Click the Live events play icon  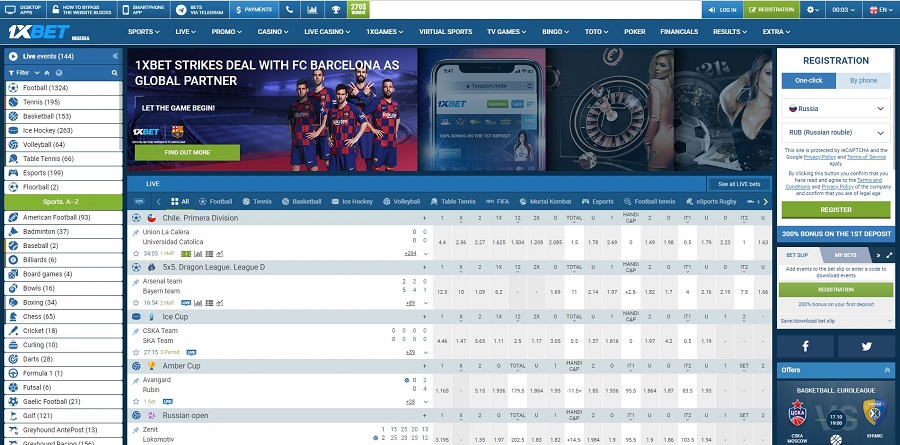point(13,56)
